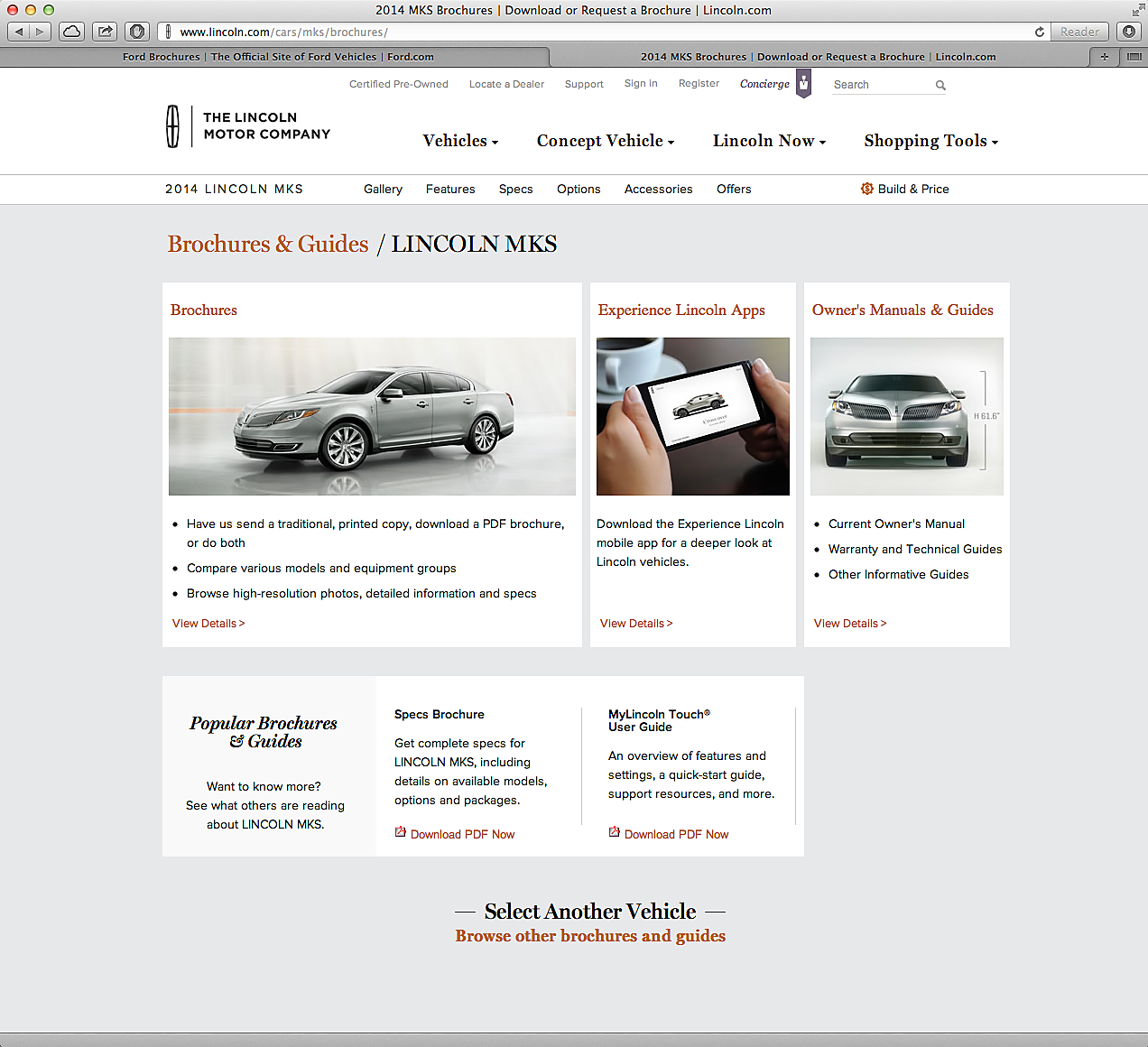Screen dimensions: 1148x1047
Task: Download PDF Now for MyLincoln Touch guide
Action: point(676,834)
